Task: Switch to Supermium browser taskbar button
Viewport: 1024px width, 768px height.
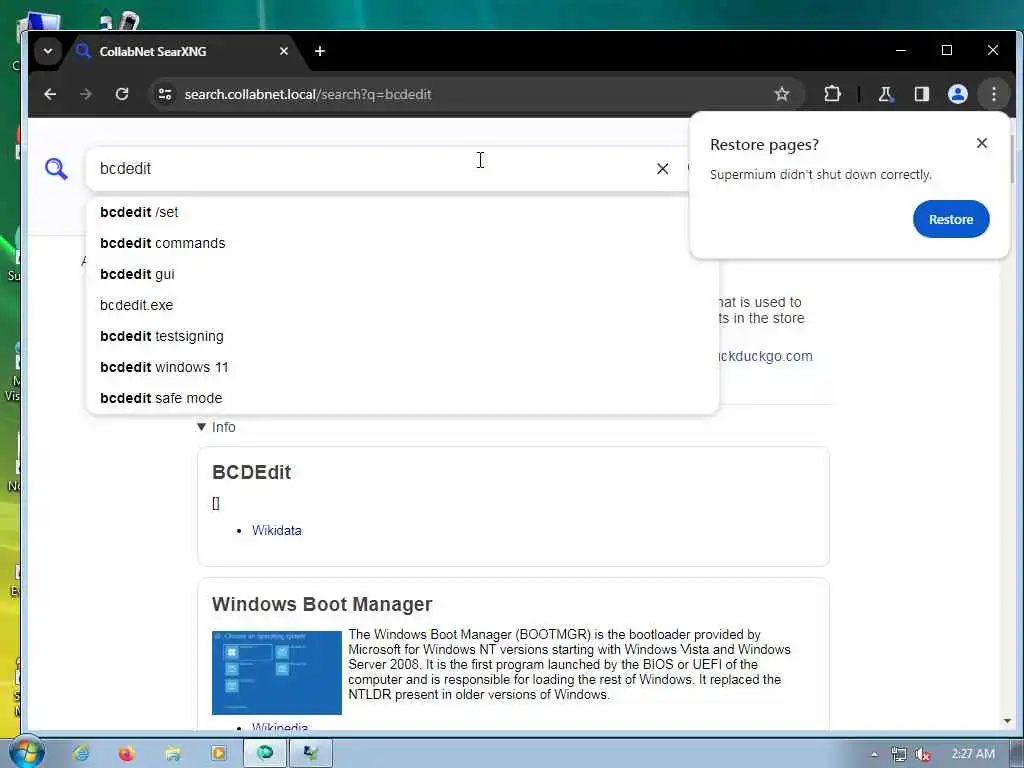Action: pos(264,754)
